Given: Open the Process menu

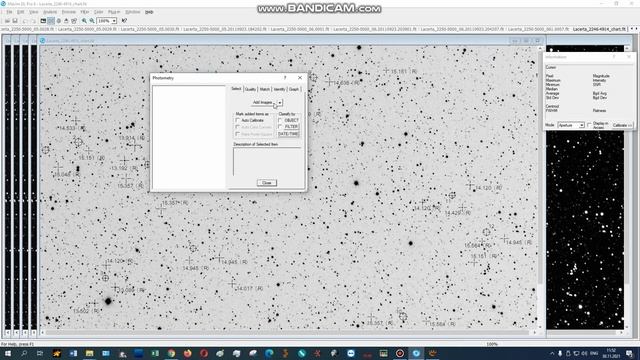Looking at the screenshot, I should coord(69,12).
